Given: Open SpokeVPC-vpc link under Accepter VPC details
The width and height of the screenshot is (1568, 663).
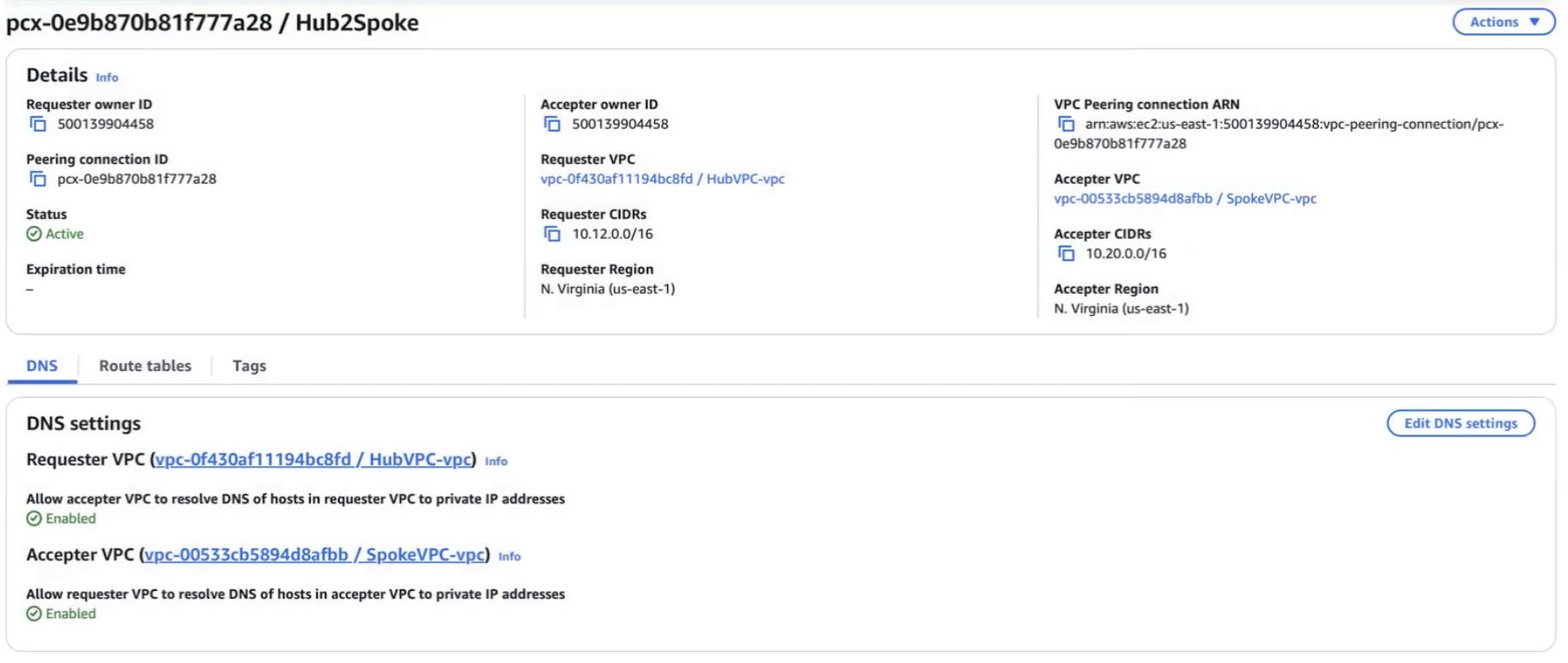Looking at the screenshot, I should point(1184,199).
